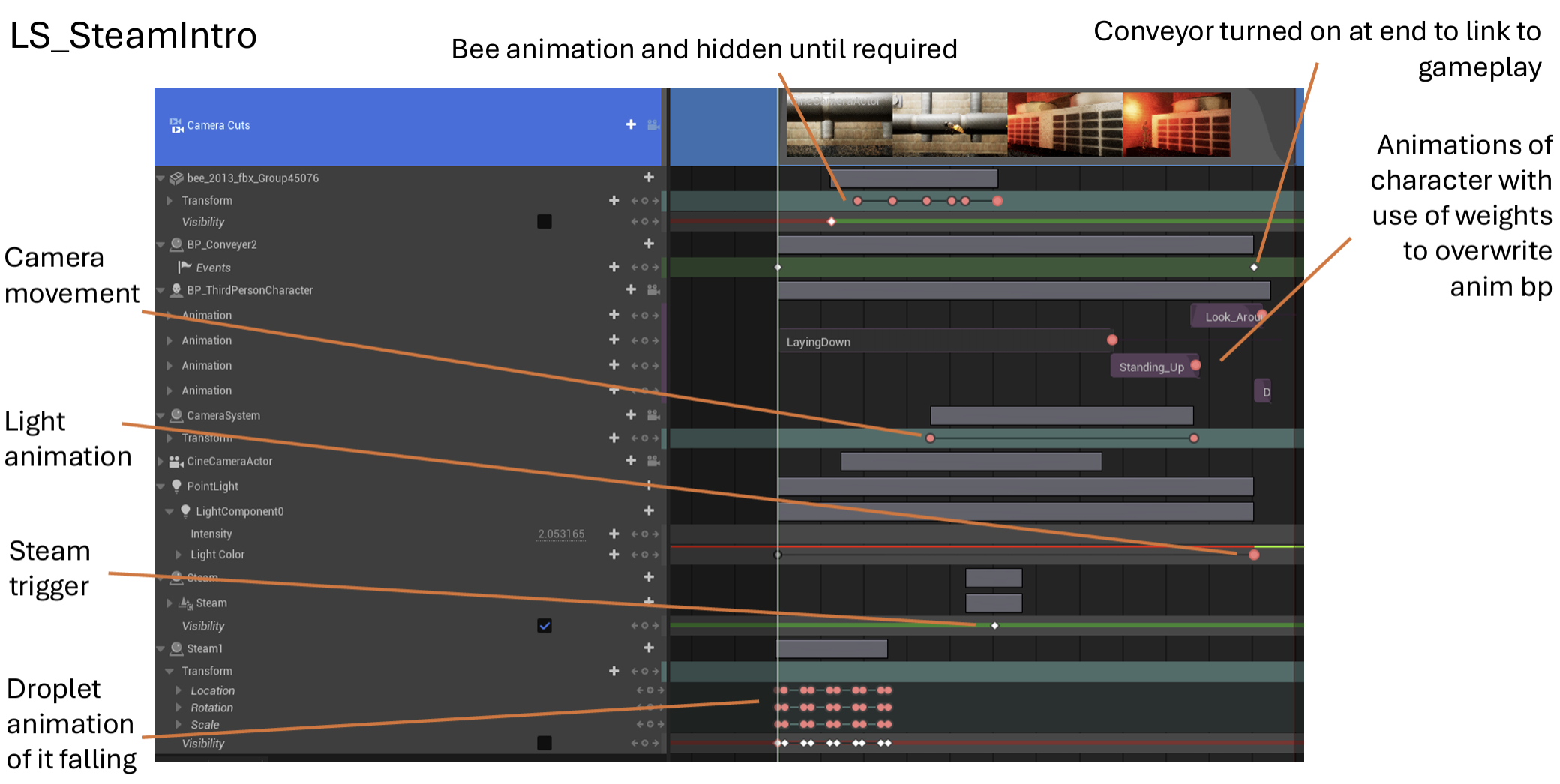The height and width of the screenshot is (784, 1560).
Task: Expand the Light Color property
Action: point(178,555)
